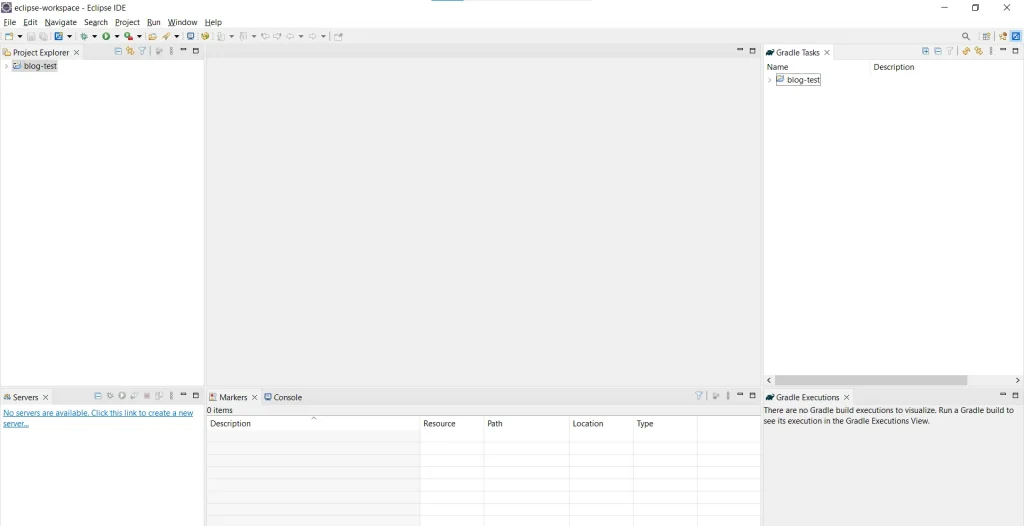Open the Forward navigation history dropdown
Viewport: 1024px width, 526px height.
tap(323, 37)
